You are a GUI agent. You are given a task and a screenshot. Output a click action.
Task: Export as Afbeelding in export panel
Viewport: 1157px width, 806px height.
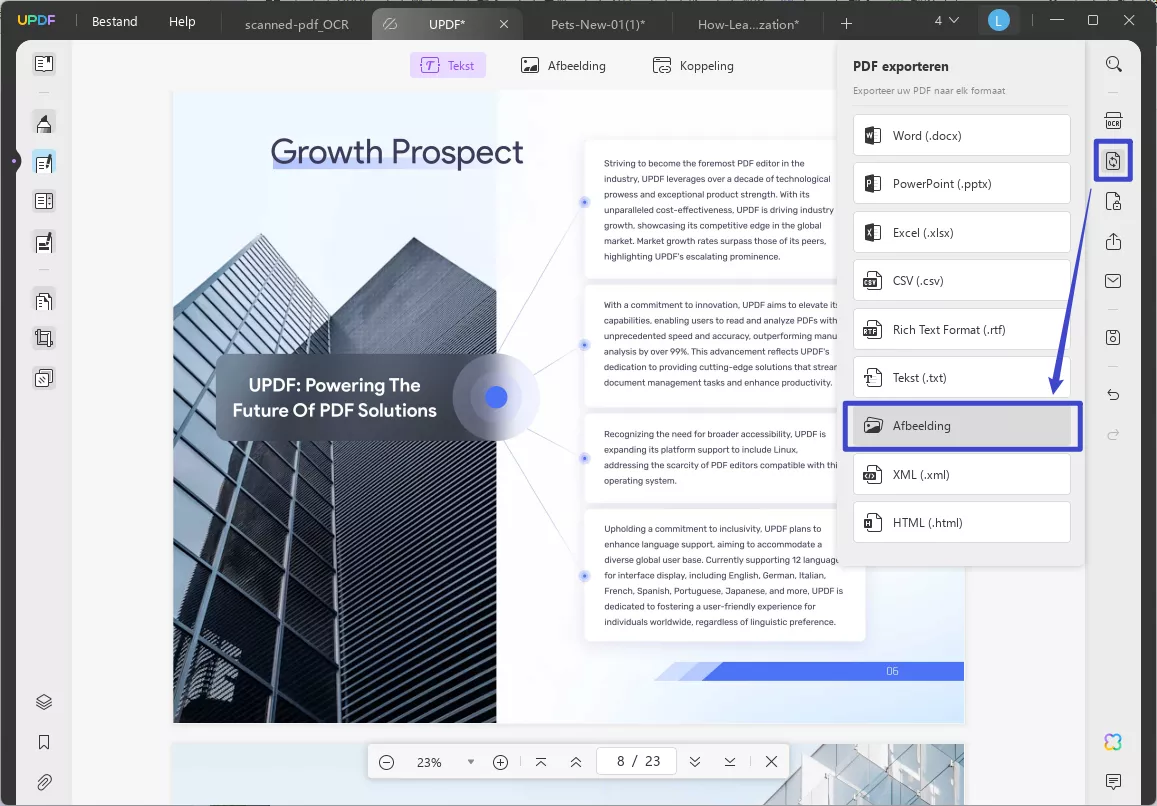(x=961, y=426)
